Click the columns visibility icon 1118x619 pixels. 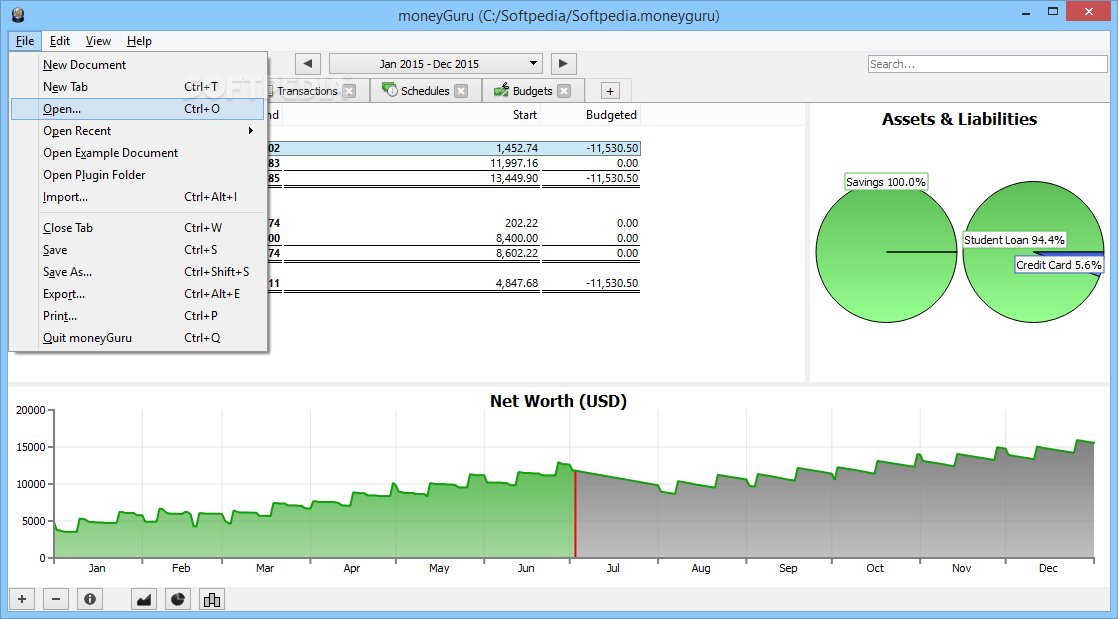[x=212, y=599]
